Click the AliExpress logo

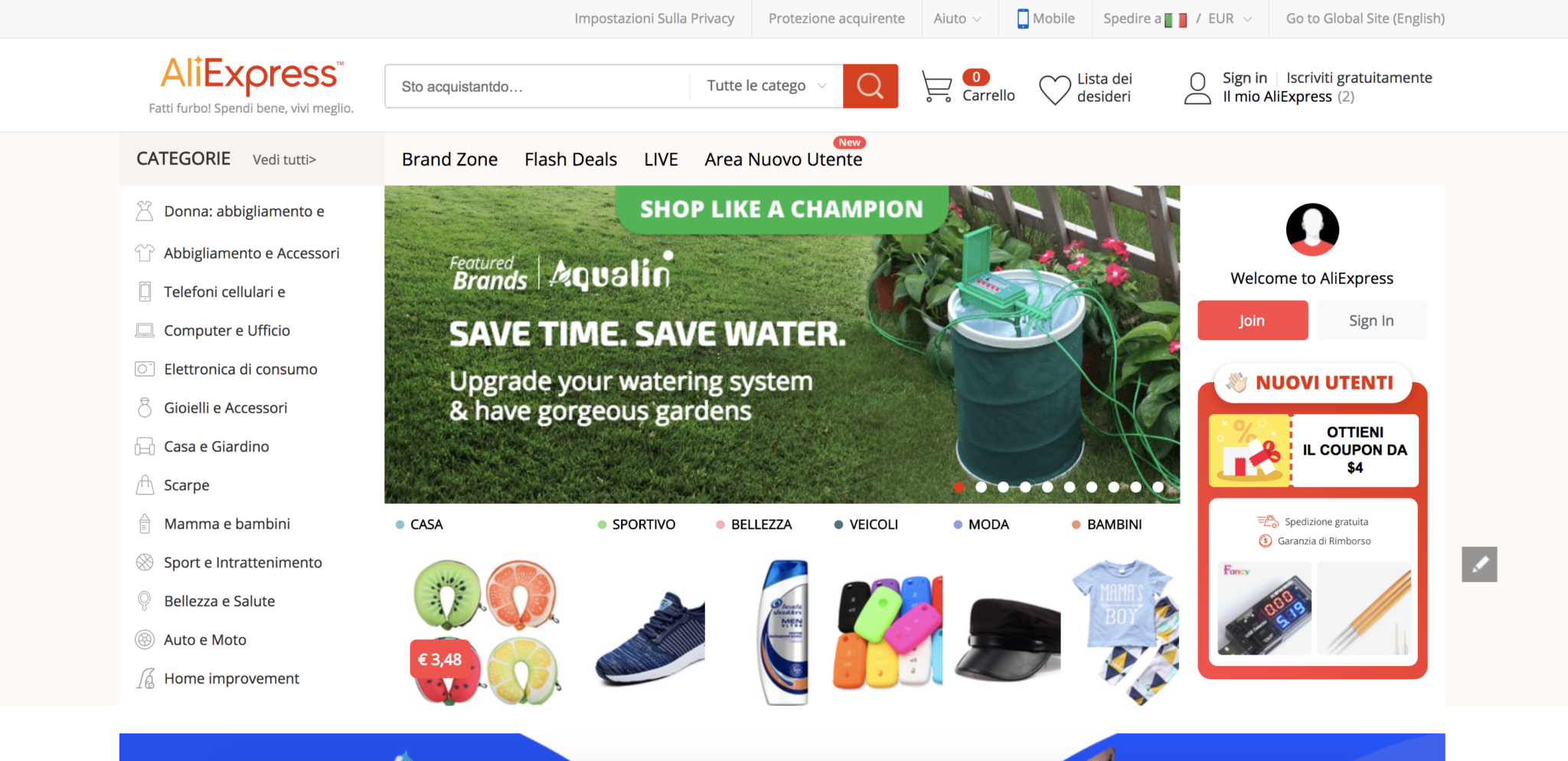[x=251, y=75]
